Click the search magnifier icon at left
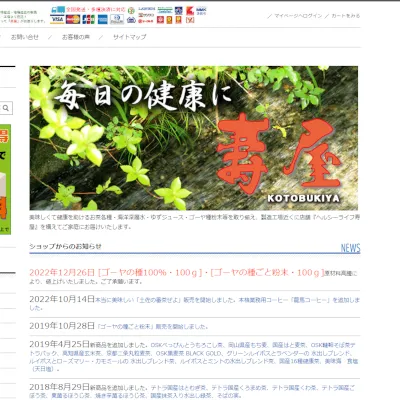The image size is (400, 400). pos(6,108)
